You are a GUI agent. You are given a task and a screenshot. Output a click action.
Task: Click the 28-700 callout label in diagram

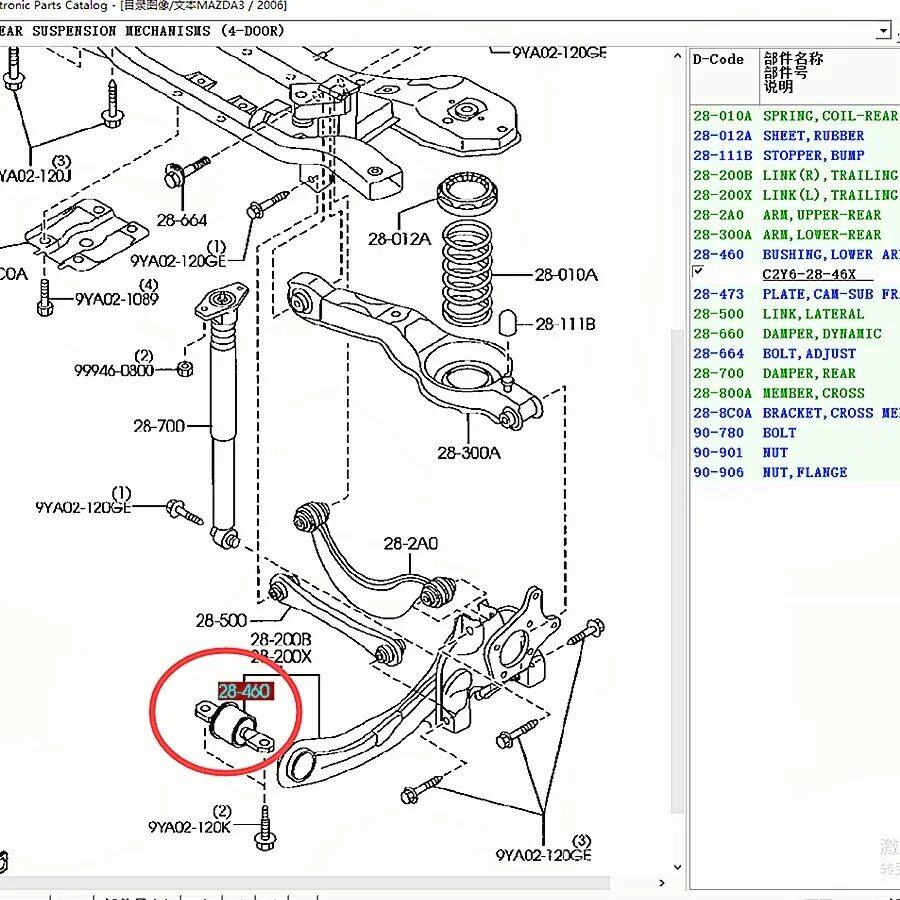click(x=159, y=426)
